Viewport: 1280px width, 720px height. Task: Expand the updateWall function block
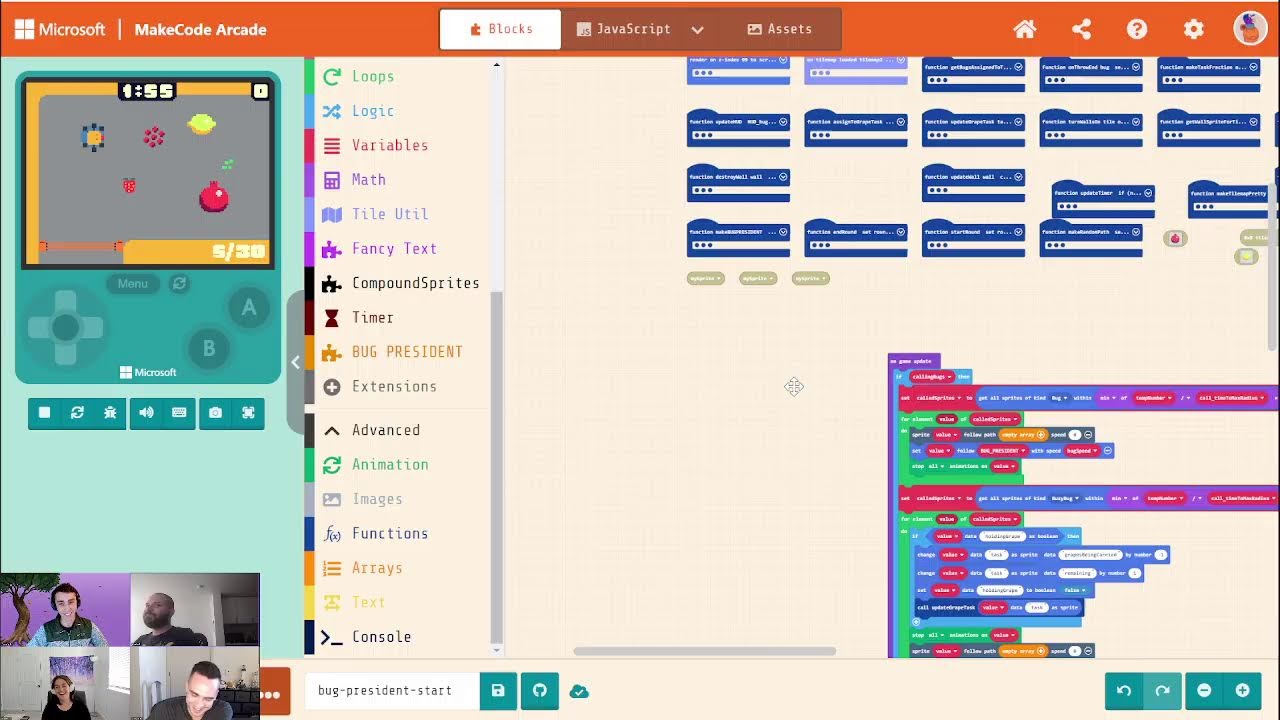[x=1018, y=177]
